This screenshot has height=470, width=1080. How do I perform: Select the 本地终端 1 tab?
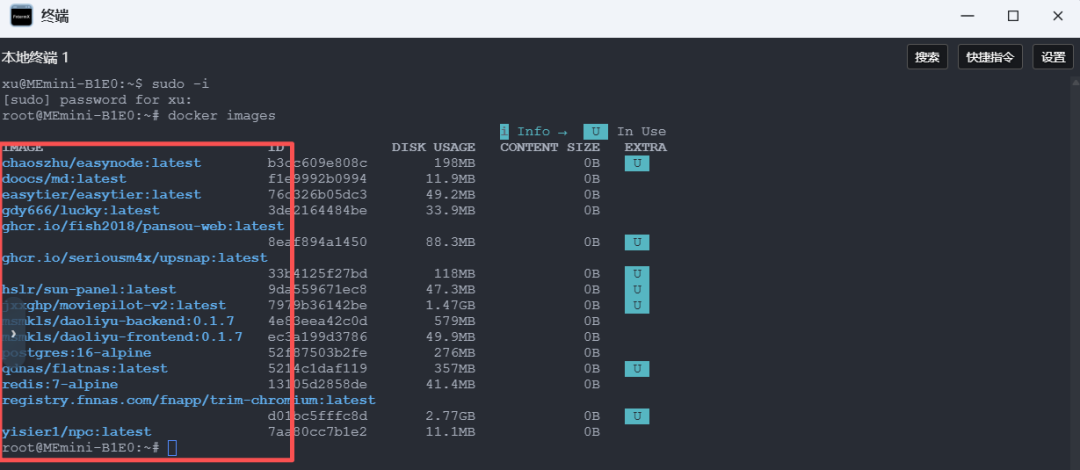point(35,58)
